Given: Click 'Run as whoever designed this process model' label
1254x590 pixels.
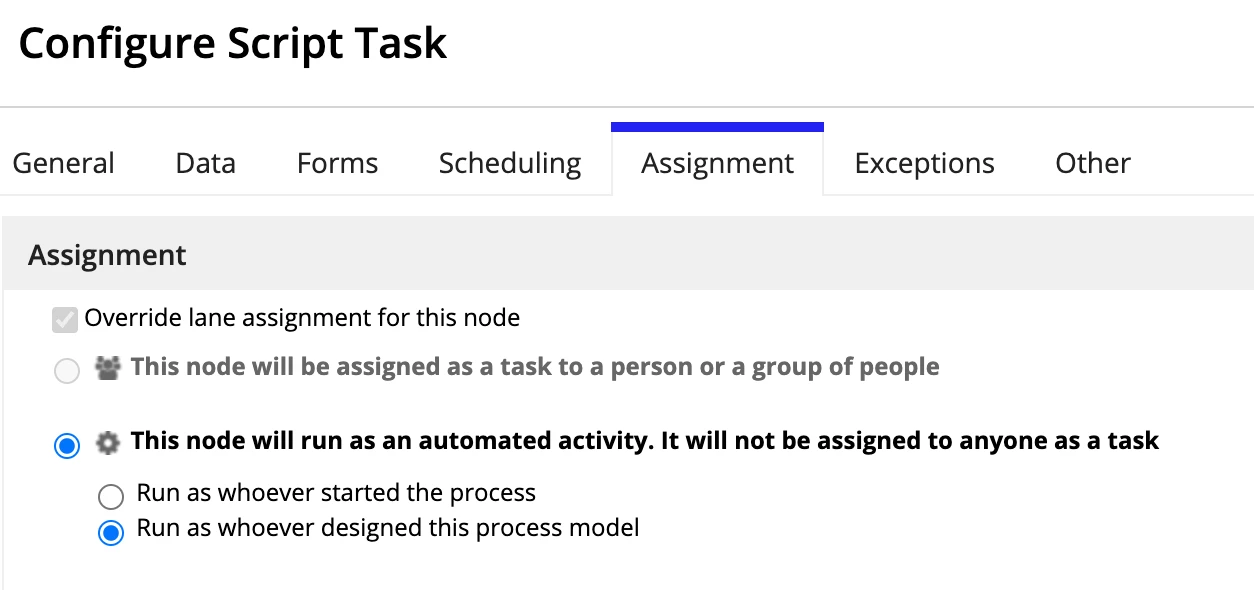Looking at the screenshot, I should [x=388, y=528].
